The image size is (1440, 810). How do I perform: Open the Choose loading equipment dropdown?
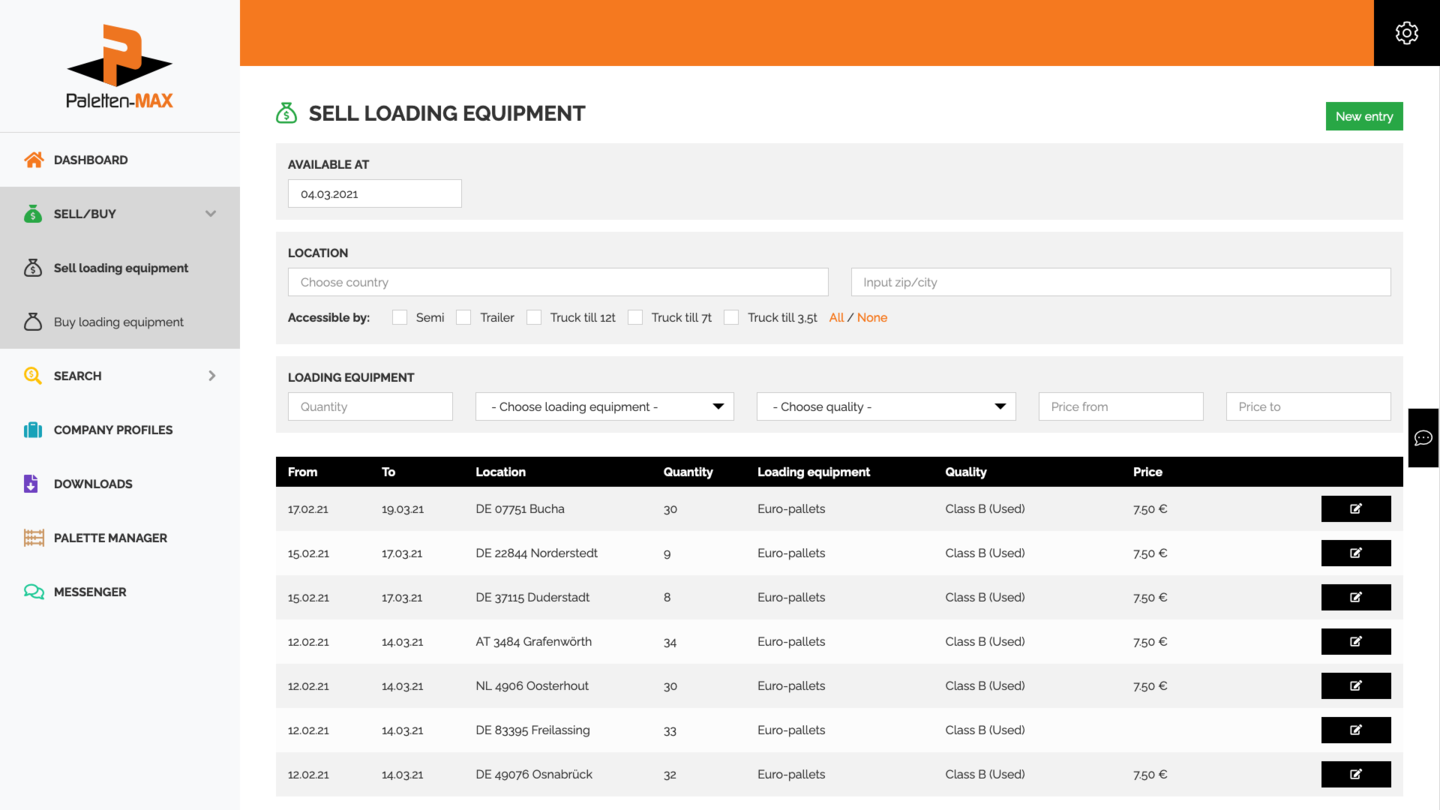(x=604, y=407)
